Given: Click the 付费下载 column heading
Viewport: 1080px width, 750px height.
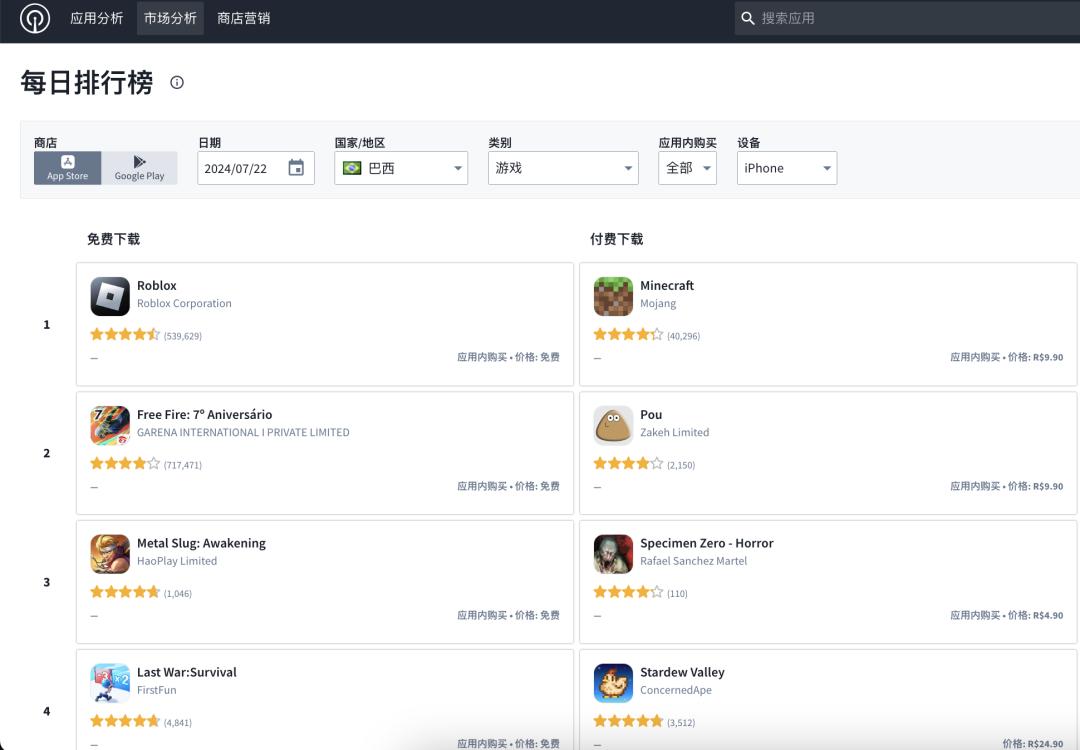Looking at the screenshot, I should (x=616, y=239).
